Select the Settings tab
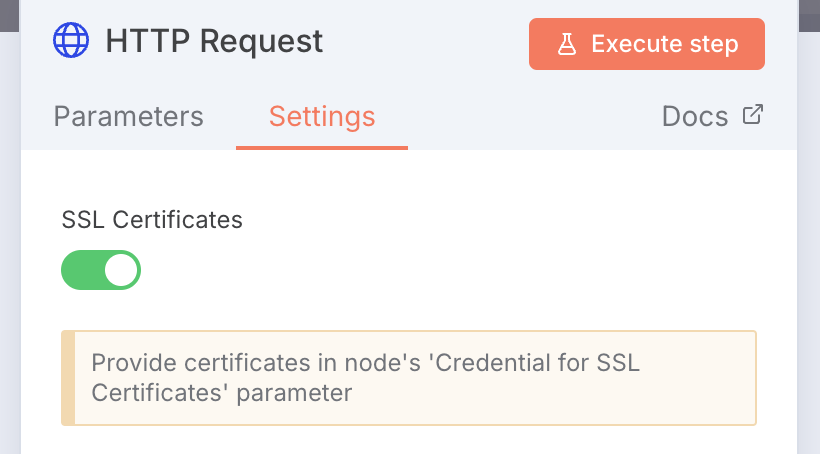The height and width of the screenshot is (454, 820). (322, 116)
